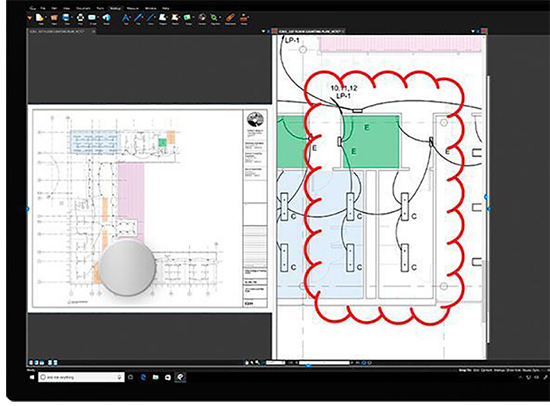Jump to the last page button
The height and width of the screenshot is (406, 550).
[357, 362]
